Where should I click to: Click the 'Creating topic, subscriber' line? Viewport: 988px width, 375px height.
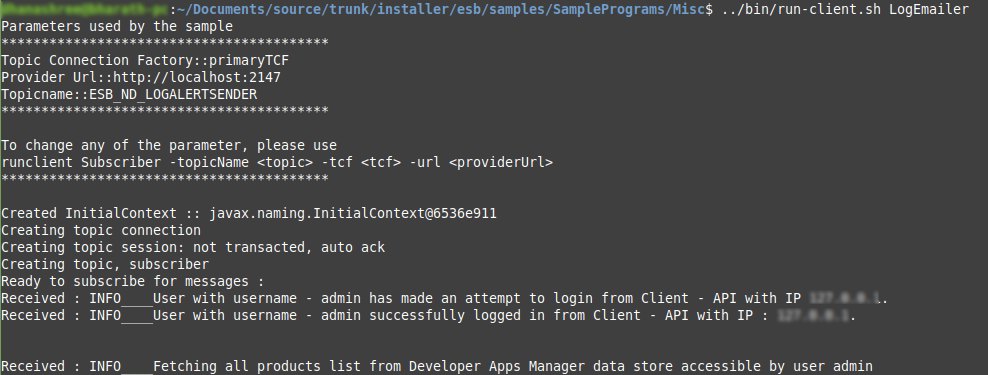105,265
